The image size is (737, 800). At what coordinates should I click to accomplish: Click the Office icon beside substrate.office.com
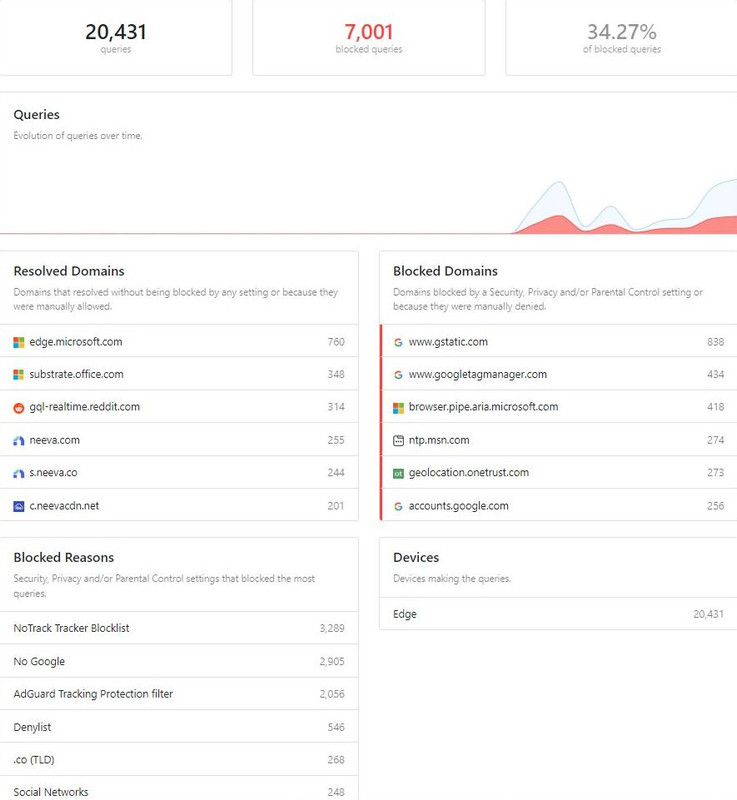[19, 374]
